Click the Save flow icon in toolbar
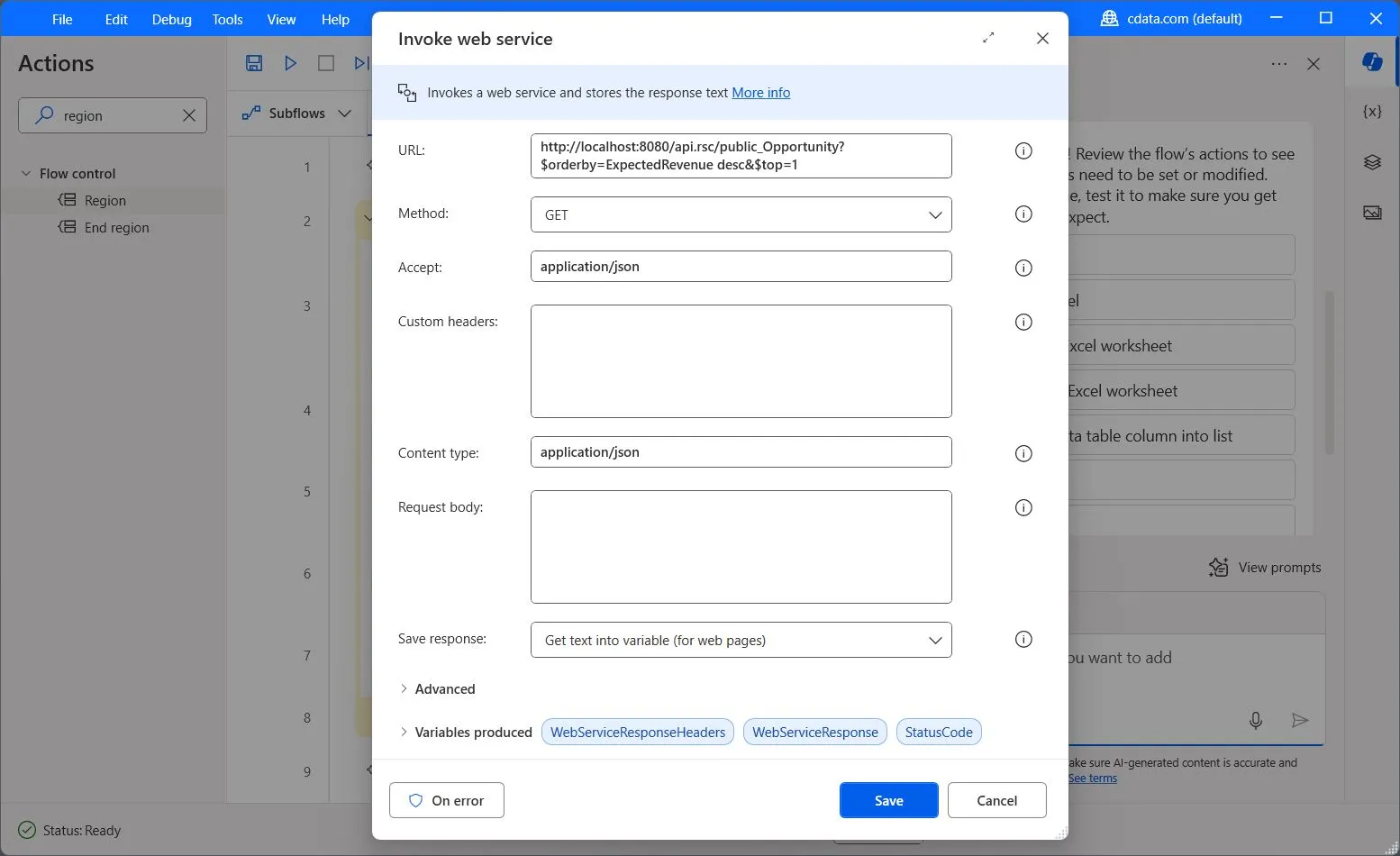The height and width of the screenshot is (856, 1400). point(254,63)
